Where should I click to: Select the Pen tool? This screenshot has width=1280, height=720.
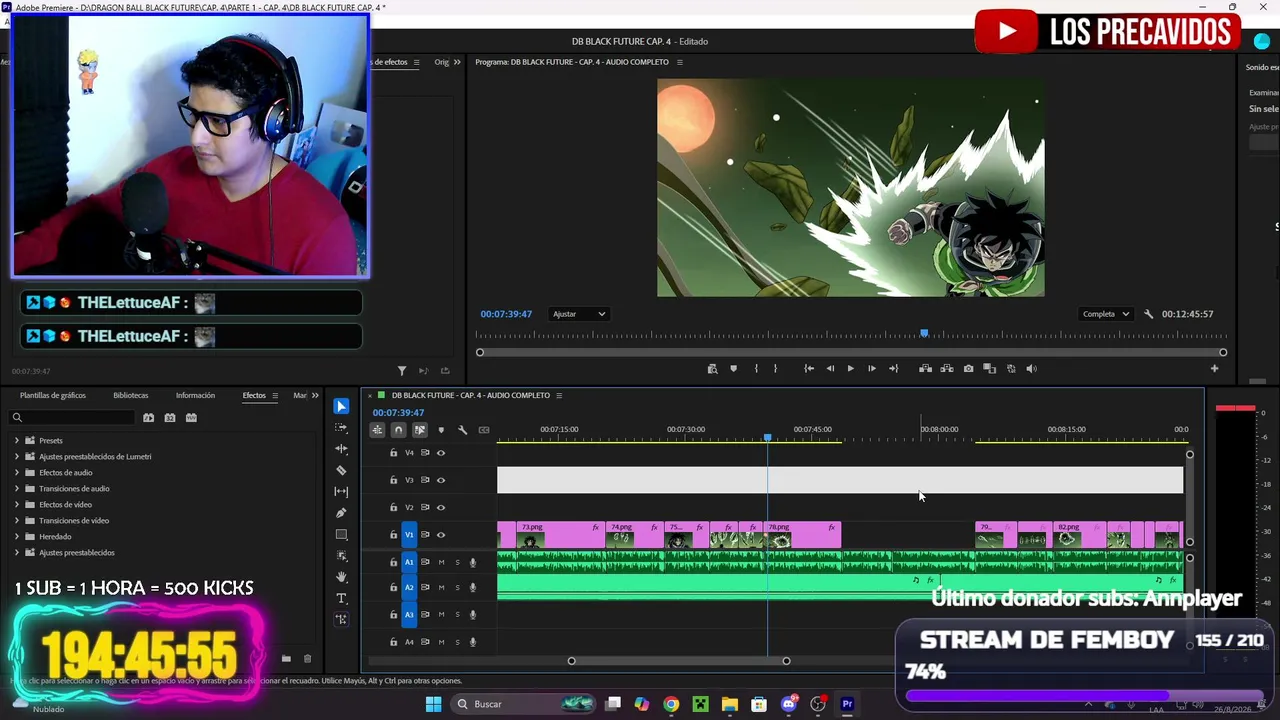point(341,513)
